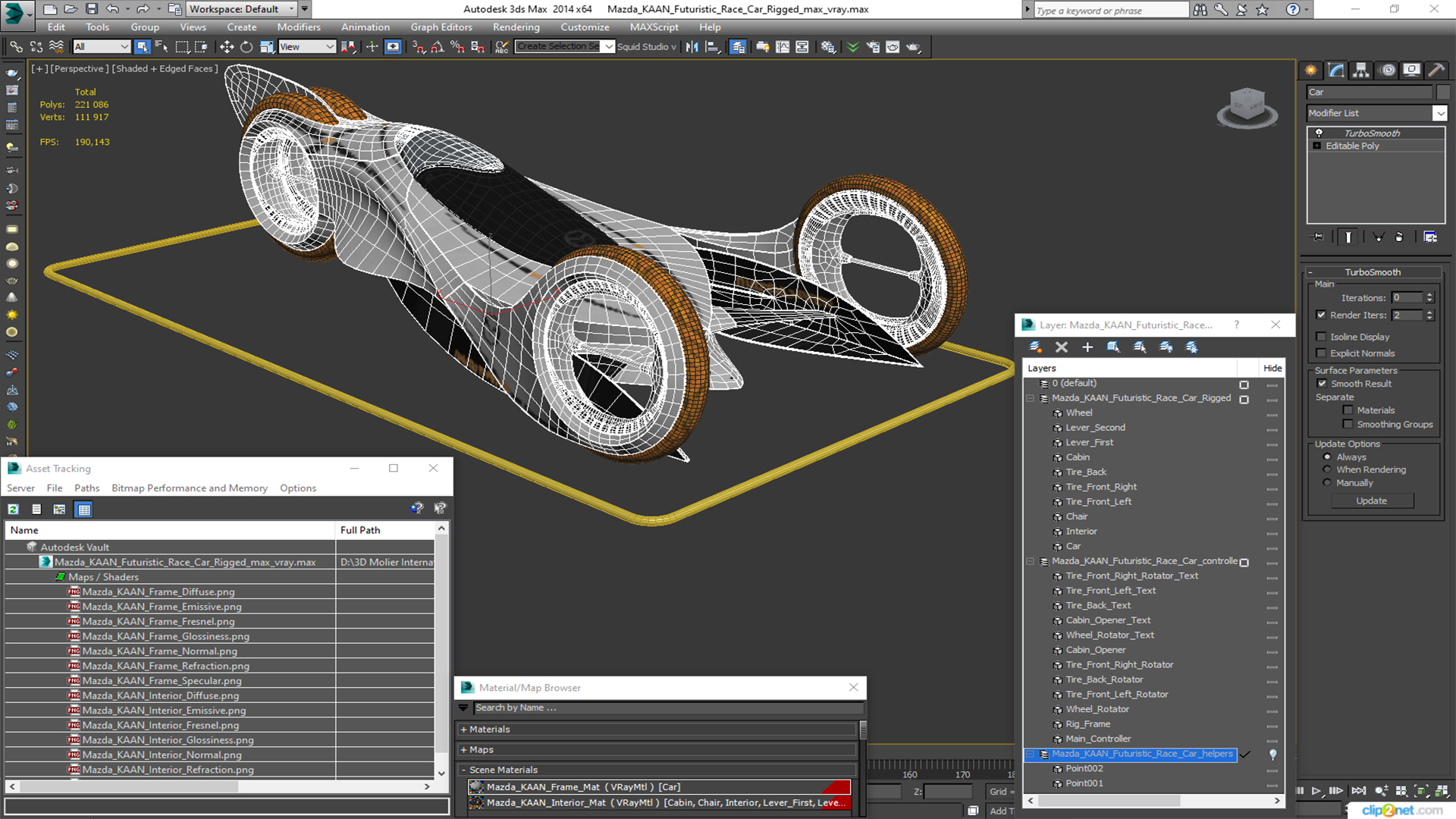Open the Paths menu in Asset Tracking
The height and width of the screenshot is (819, 1456).
coord(86,488)
